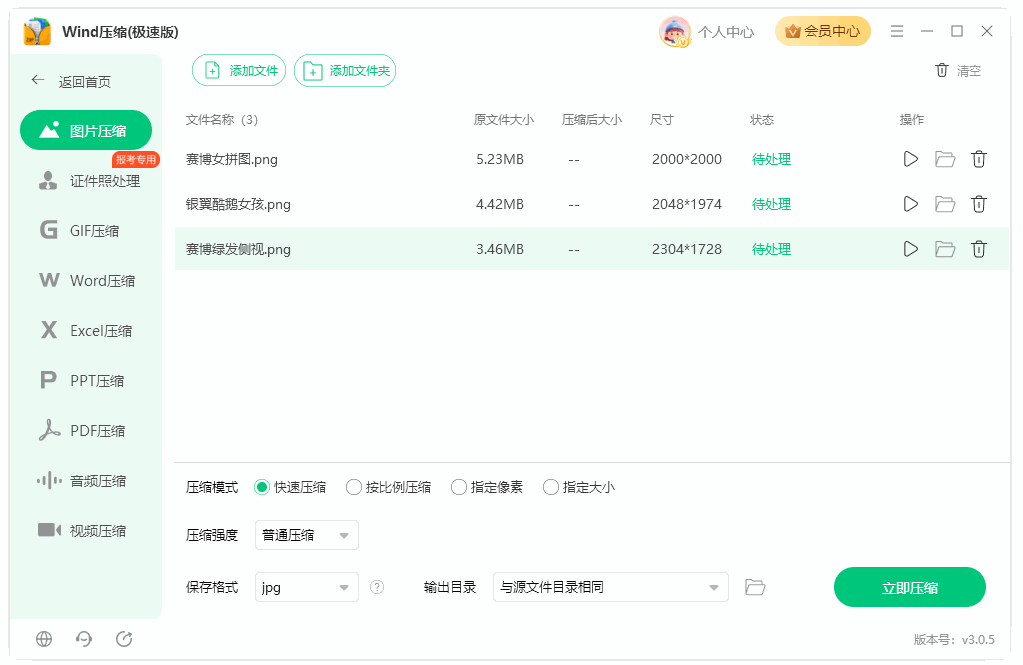Image resolution: width=1023 pixels, height=665 pixels.
Task: Click the user avatar icon
Action: click(x=675, y=31)
